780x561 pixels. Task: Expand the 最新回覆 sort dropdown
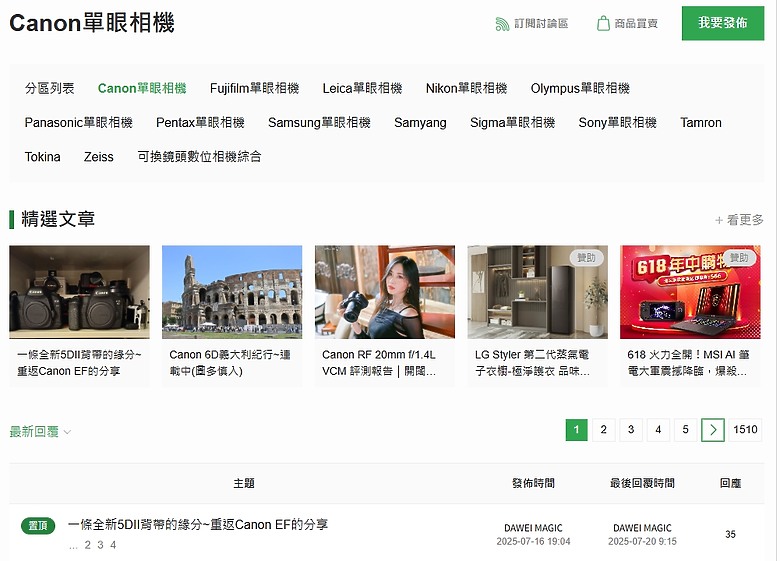pyautogui.click(x=40, y=431)
